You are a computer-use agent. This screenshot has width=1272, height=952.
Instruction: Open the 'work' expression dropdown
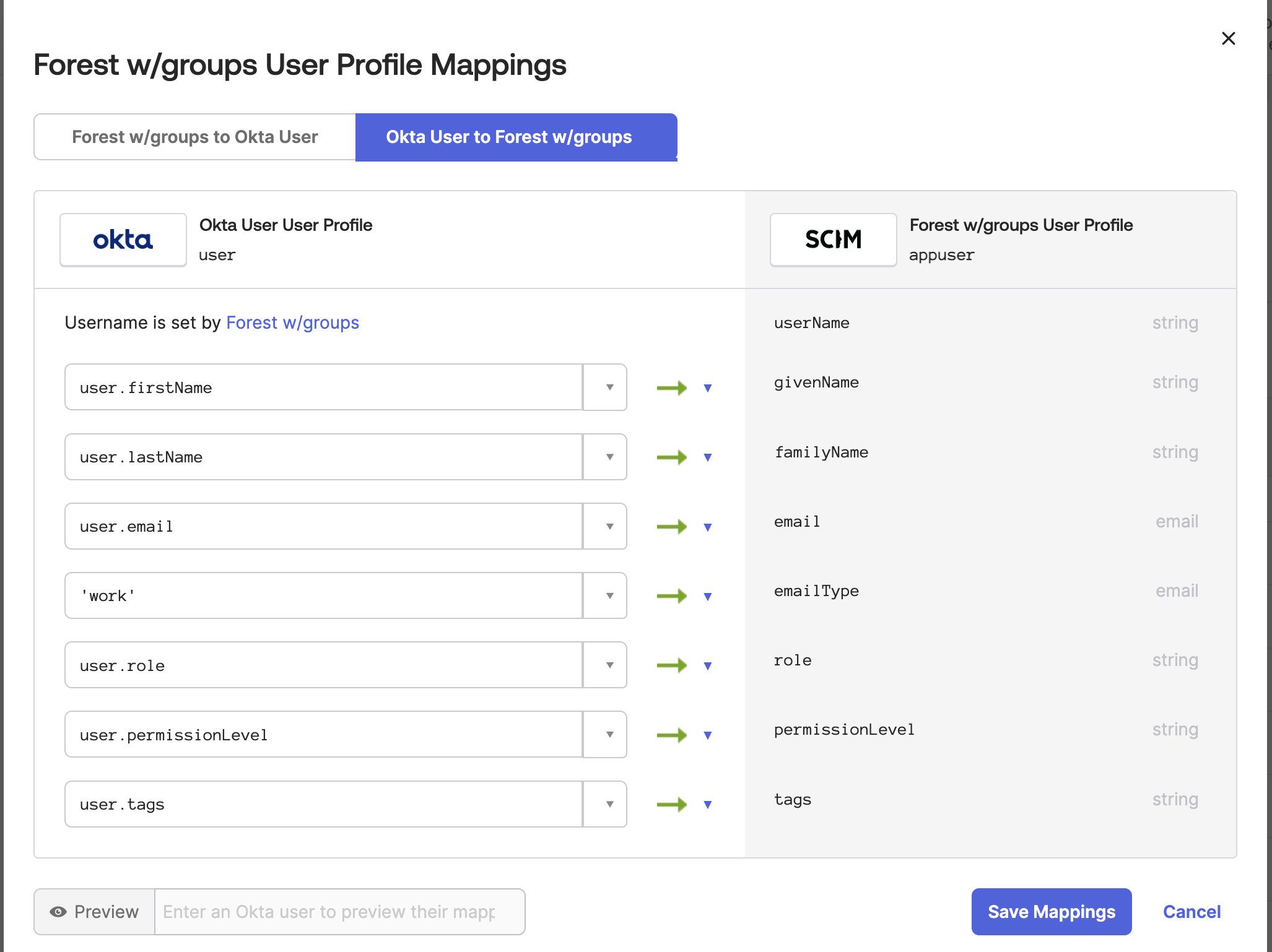click(x=609, y=596)
